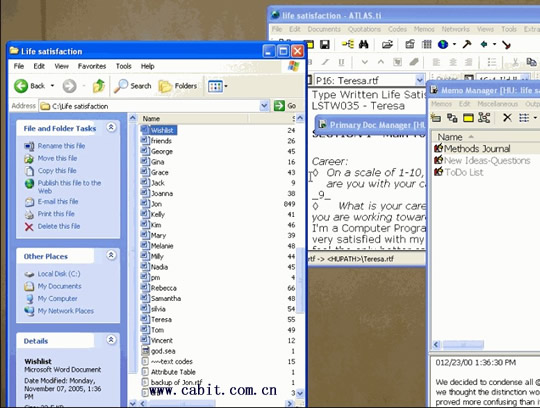Collapse the File and Folder Tasks panel
The height and width of the screenshot is (408, 540).
click(111, 127)
